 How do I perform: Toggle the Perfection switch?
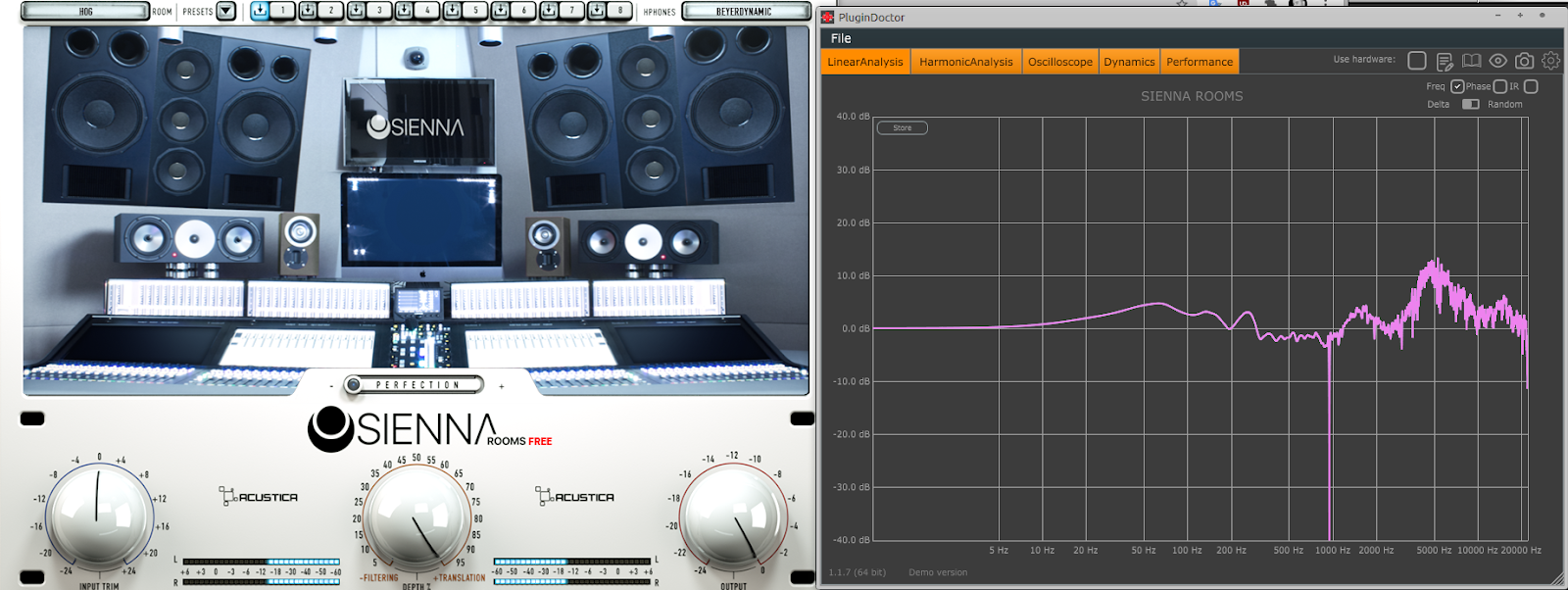point(414,385)
